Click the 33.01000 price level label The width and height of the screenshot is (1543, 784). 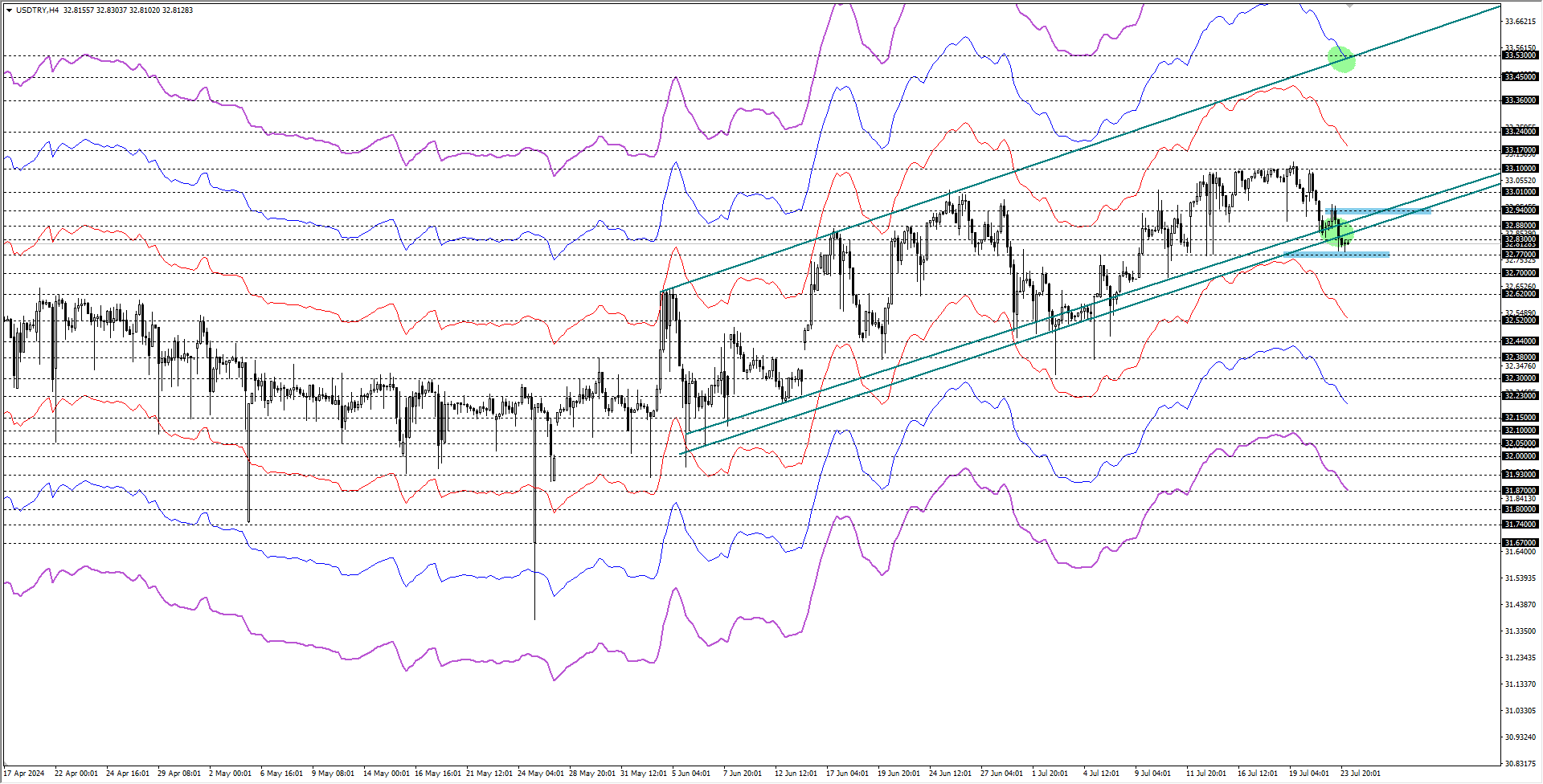pyautogui.click(x=1520, y=192)
